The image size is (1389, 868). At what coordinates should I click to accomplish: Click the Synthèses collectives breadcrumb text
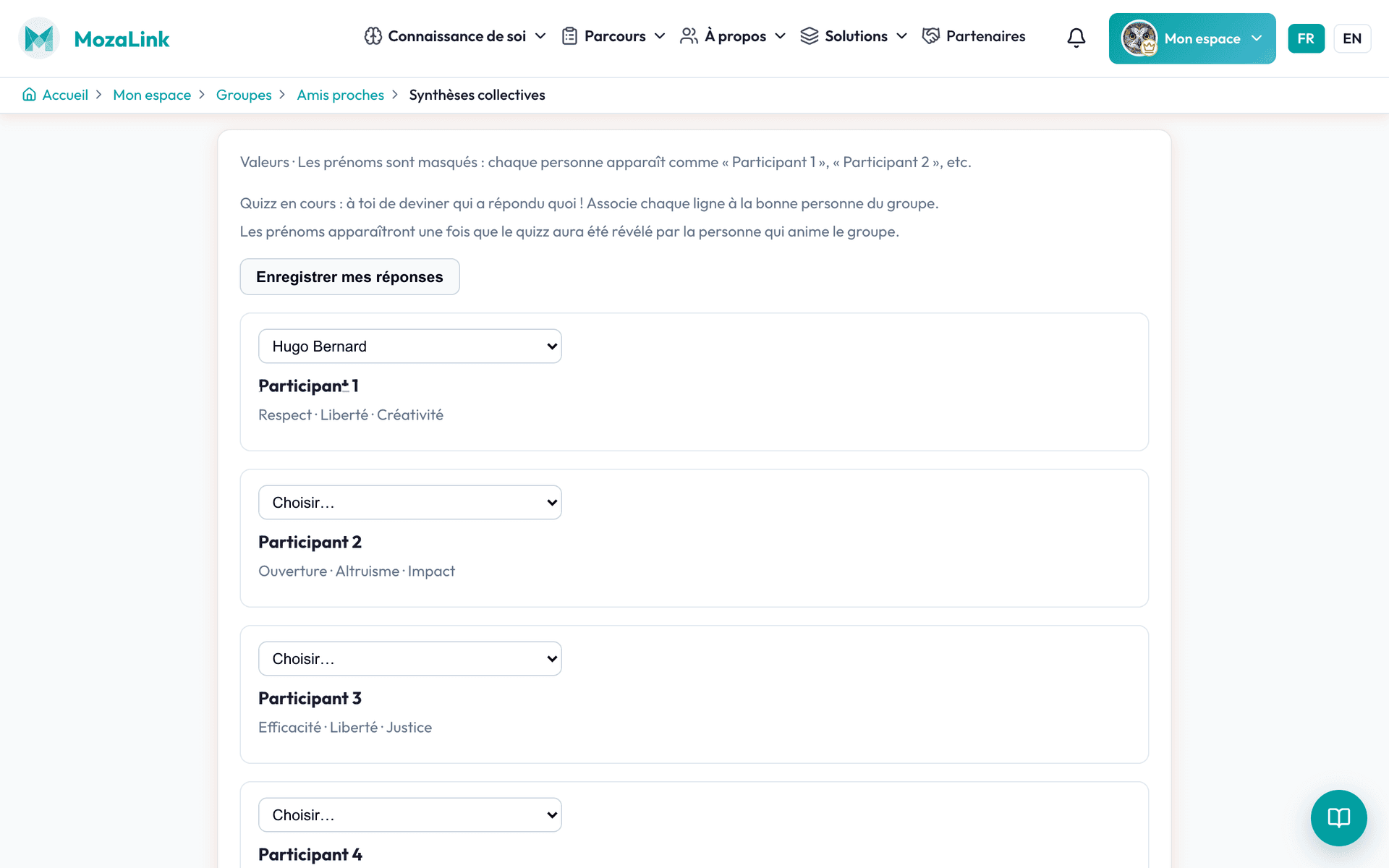click(x=477, y=95)
